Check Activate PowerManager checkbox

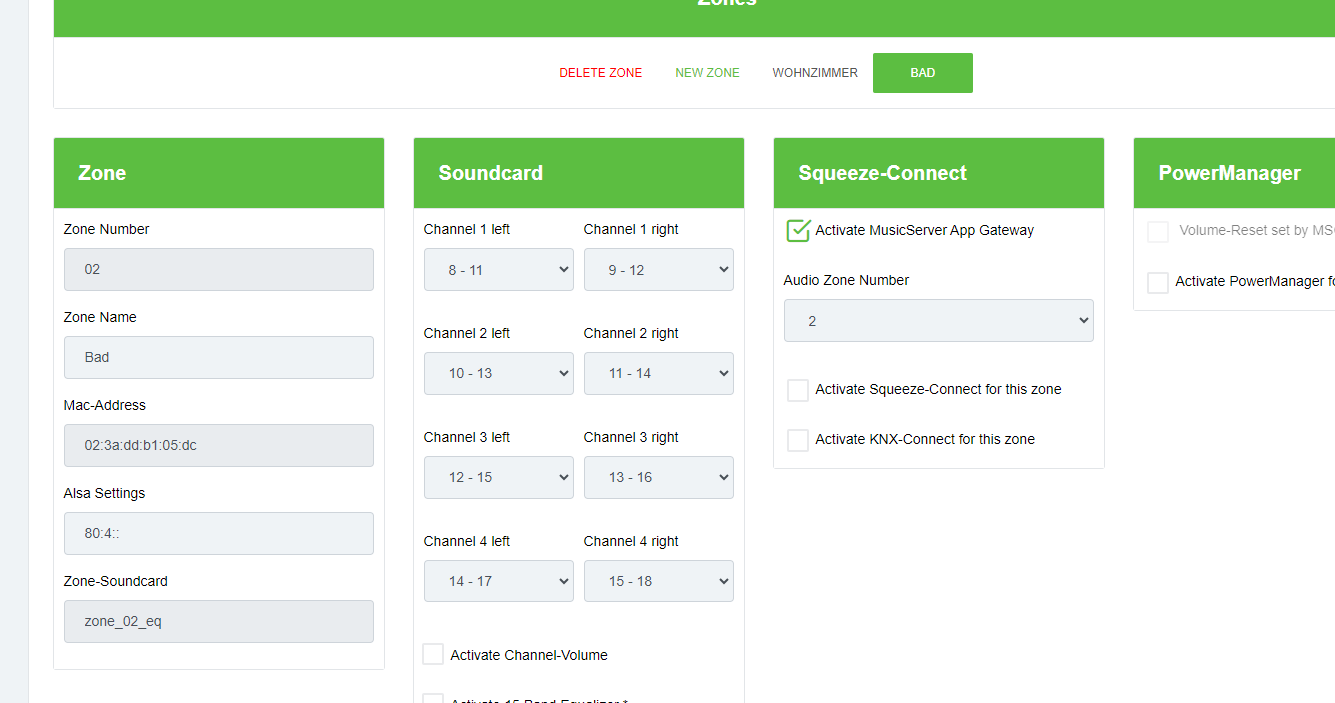click(x=1158, y=282)
